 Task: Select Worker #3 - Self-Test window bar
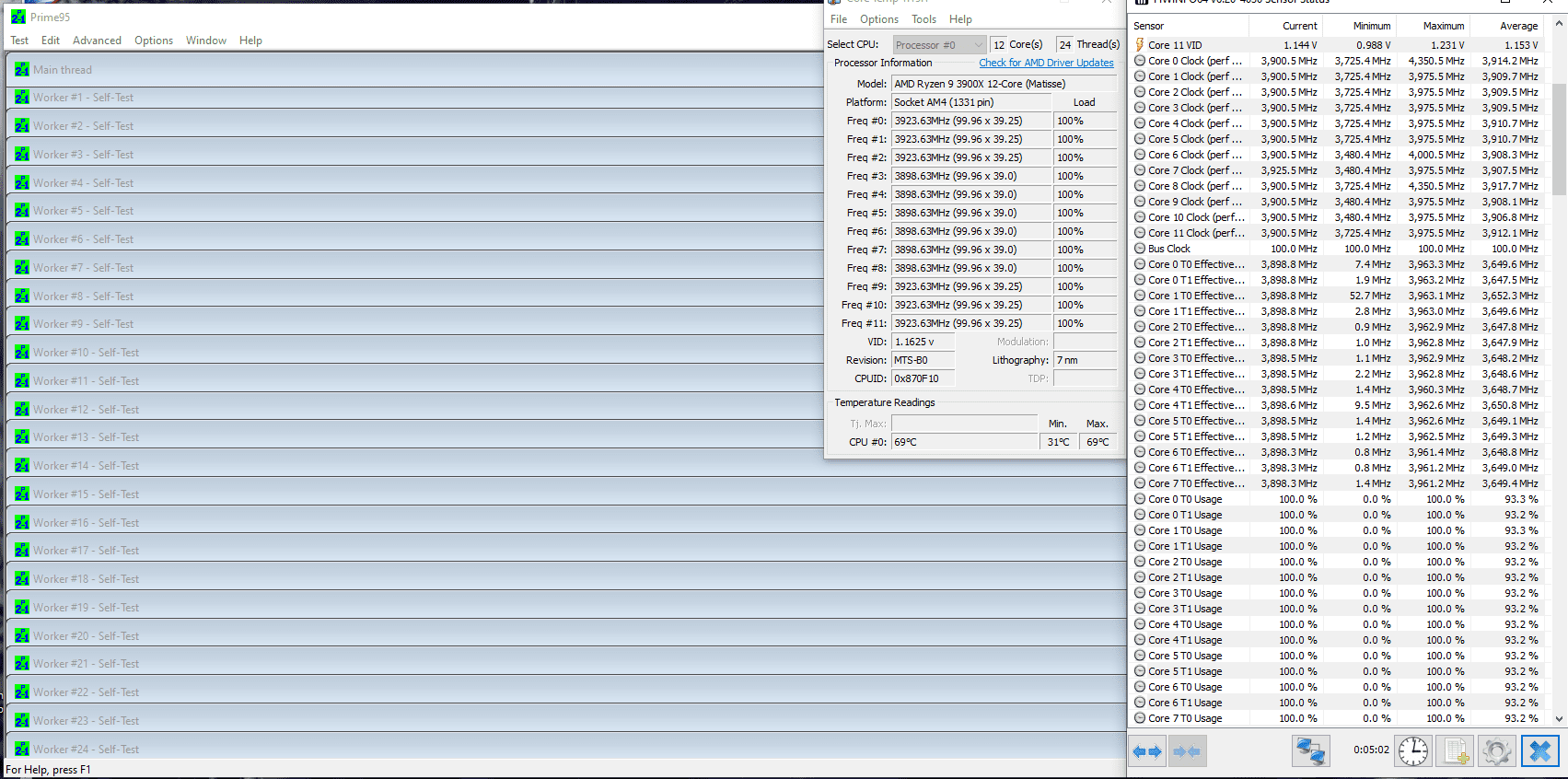pyautogui.click(x=414, y=154)
